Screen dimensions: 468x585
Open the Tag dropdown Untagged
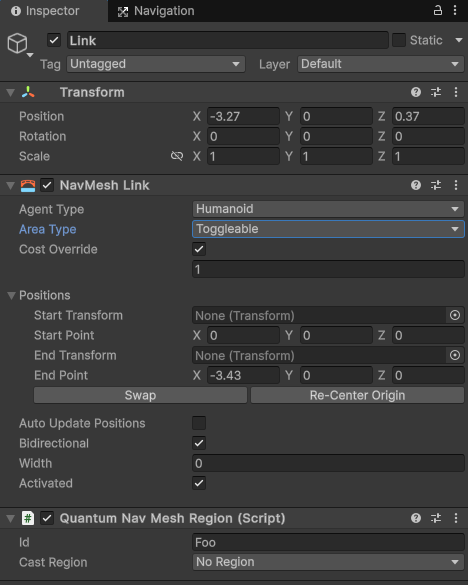156,64
